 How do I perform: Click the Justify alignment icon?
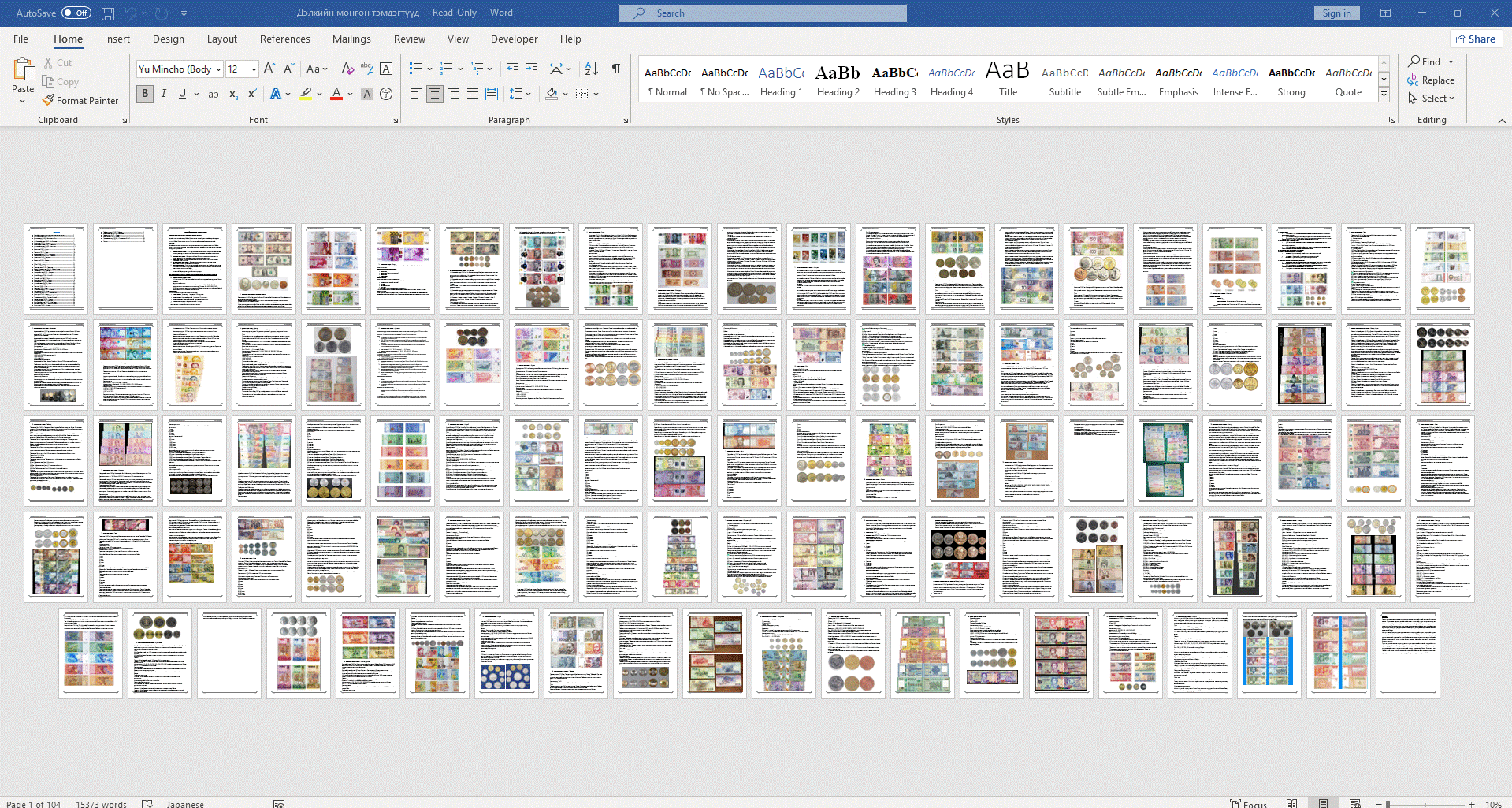[x=473, y=94]
